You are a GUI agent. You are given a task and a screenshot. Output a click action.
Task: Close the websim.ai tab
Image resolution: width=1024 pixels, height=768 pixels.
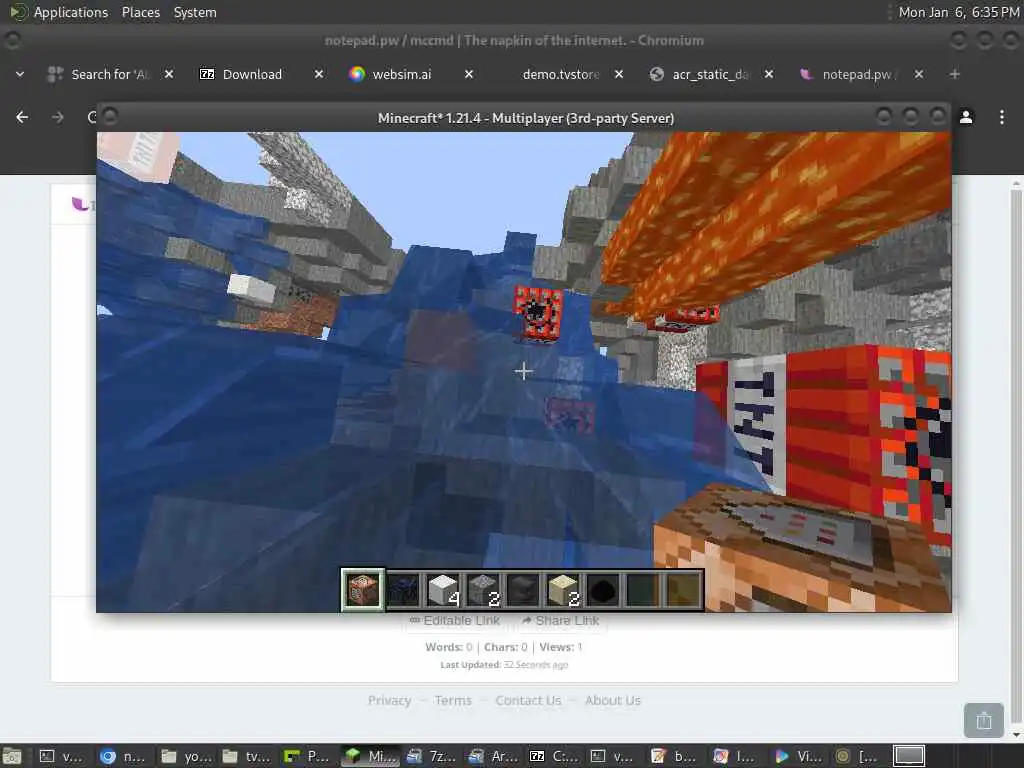[x=469, y=74]
